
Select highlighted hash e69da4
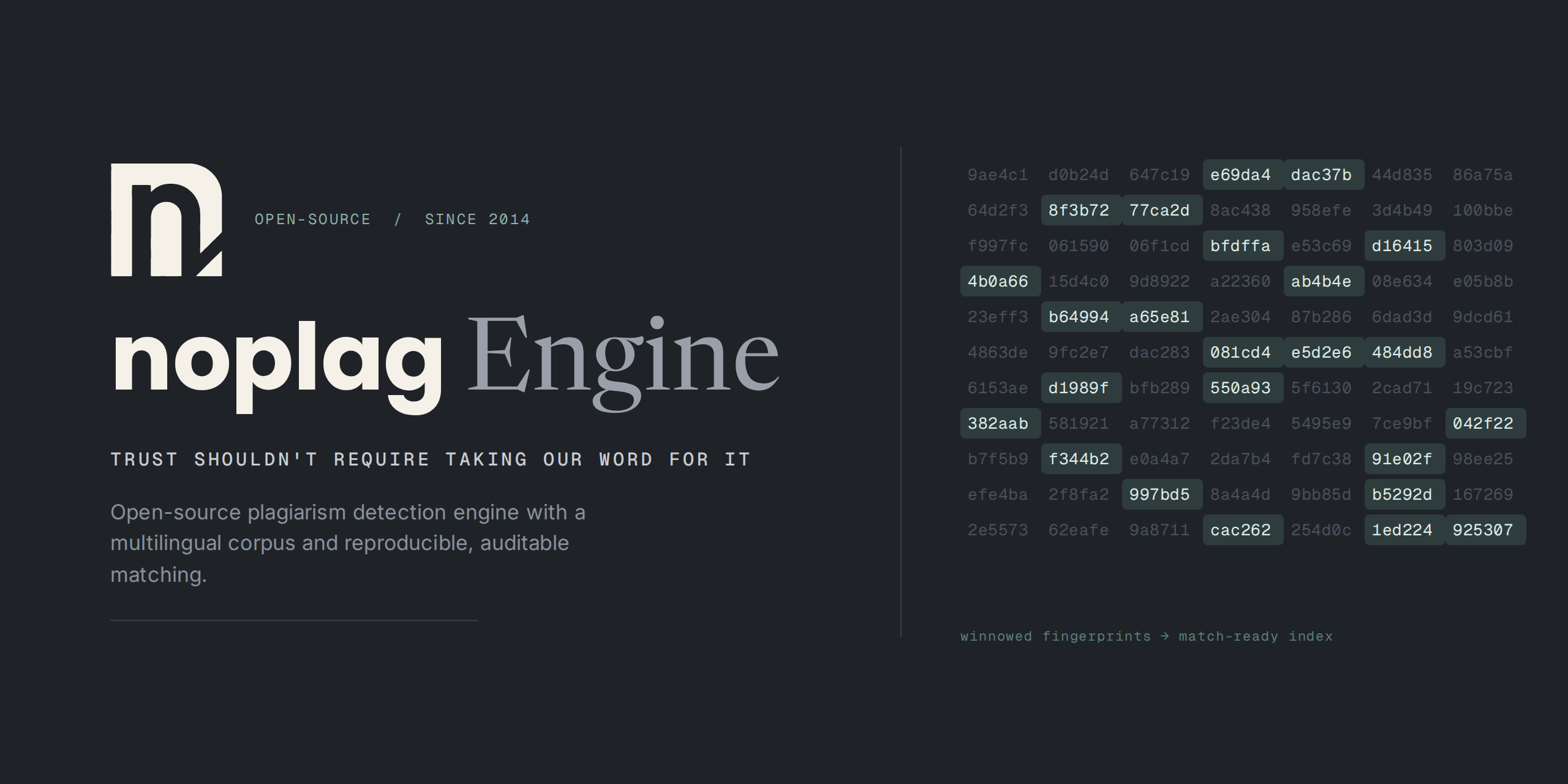(x=1243, y=175)
